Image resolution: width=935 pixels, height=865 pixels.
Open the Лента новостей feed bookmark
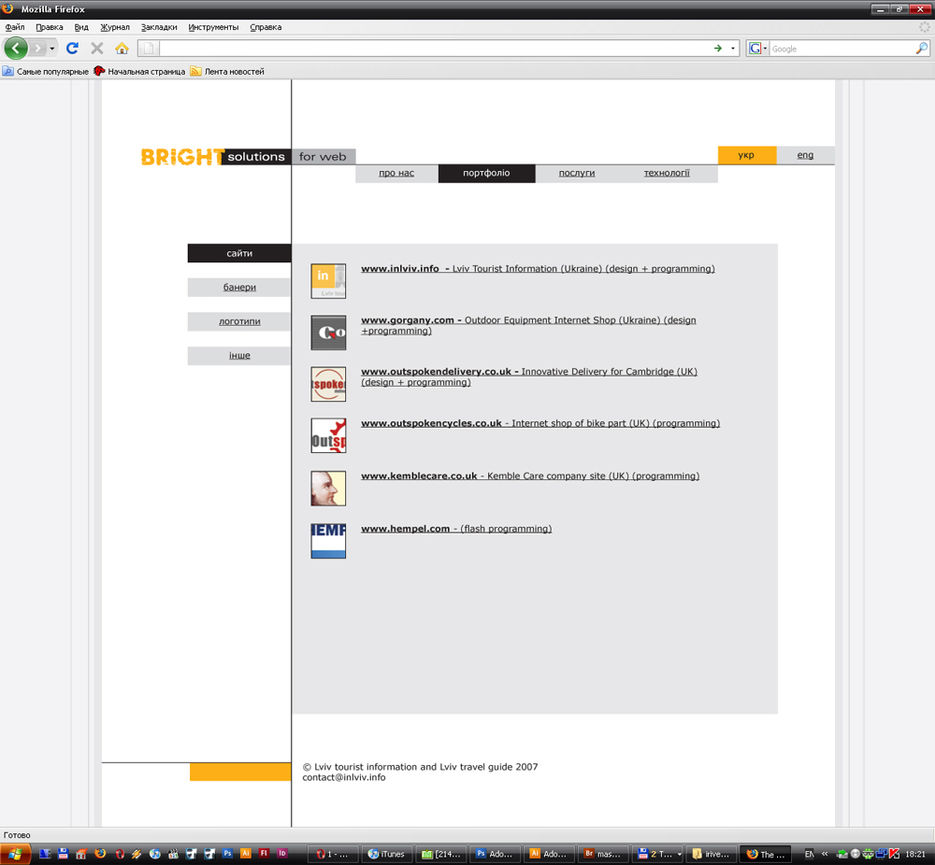point(227,72)
